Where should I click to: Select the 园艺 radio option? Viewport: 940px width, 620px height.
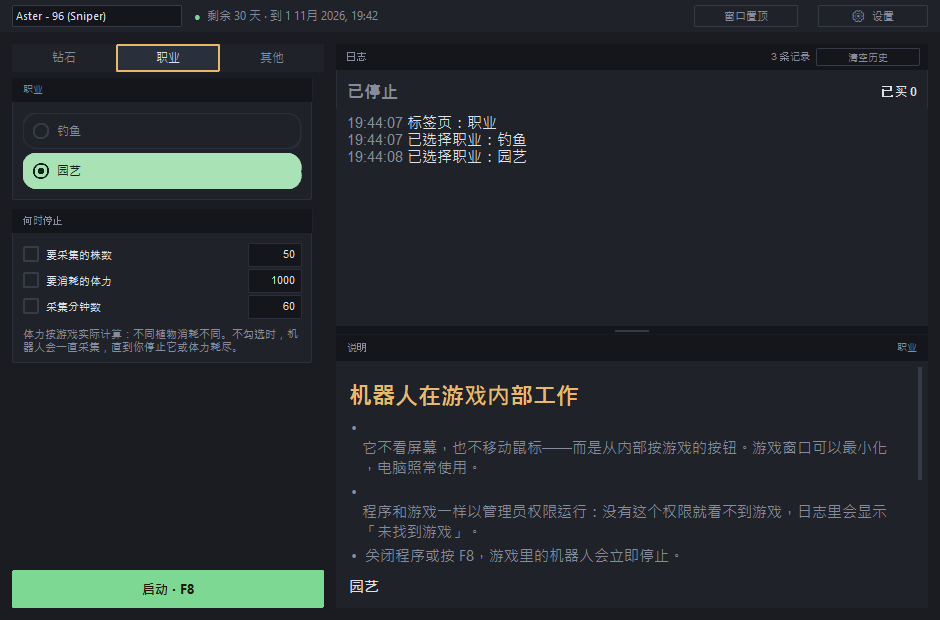162,171
